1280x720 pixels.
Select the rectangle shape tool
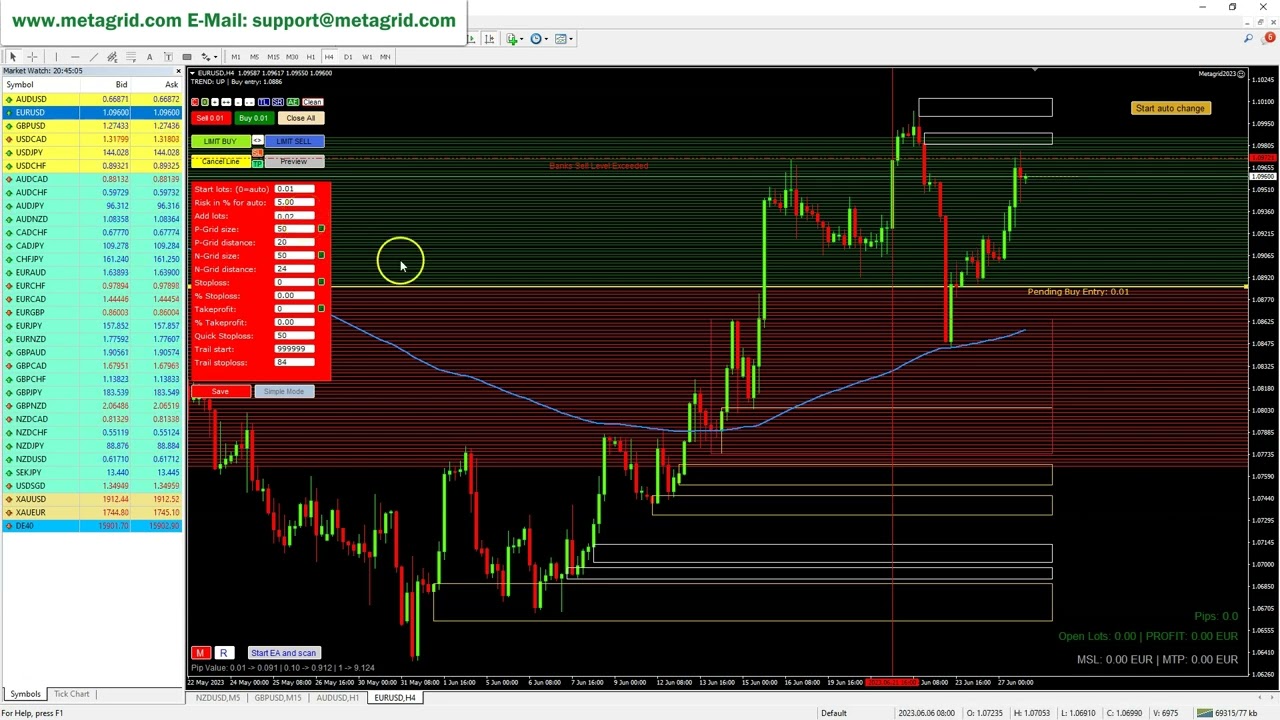coord(187,57)
